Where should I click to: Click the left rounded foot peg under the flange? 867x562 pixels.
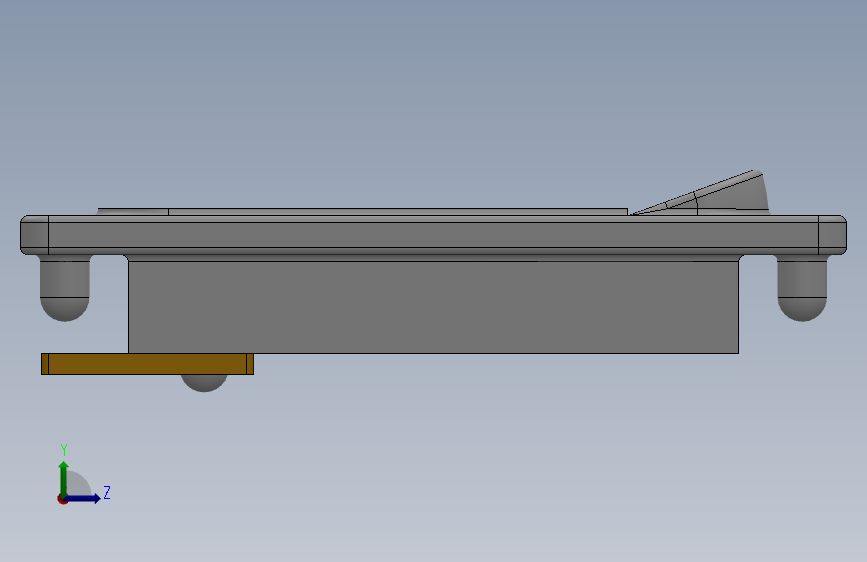[x=65, y=288]
